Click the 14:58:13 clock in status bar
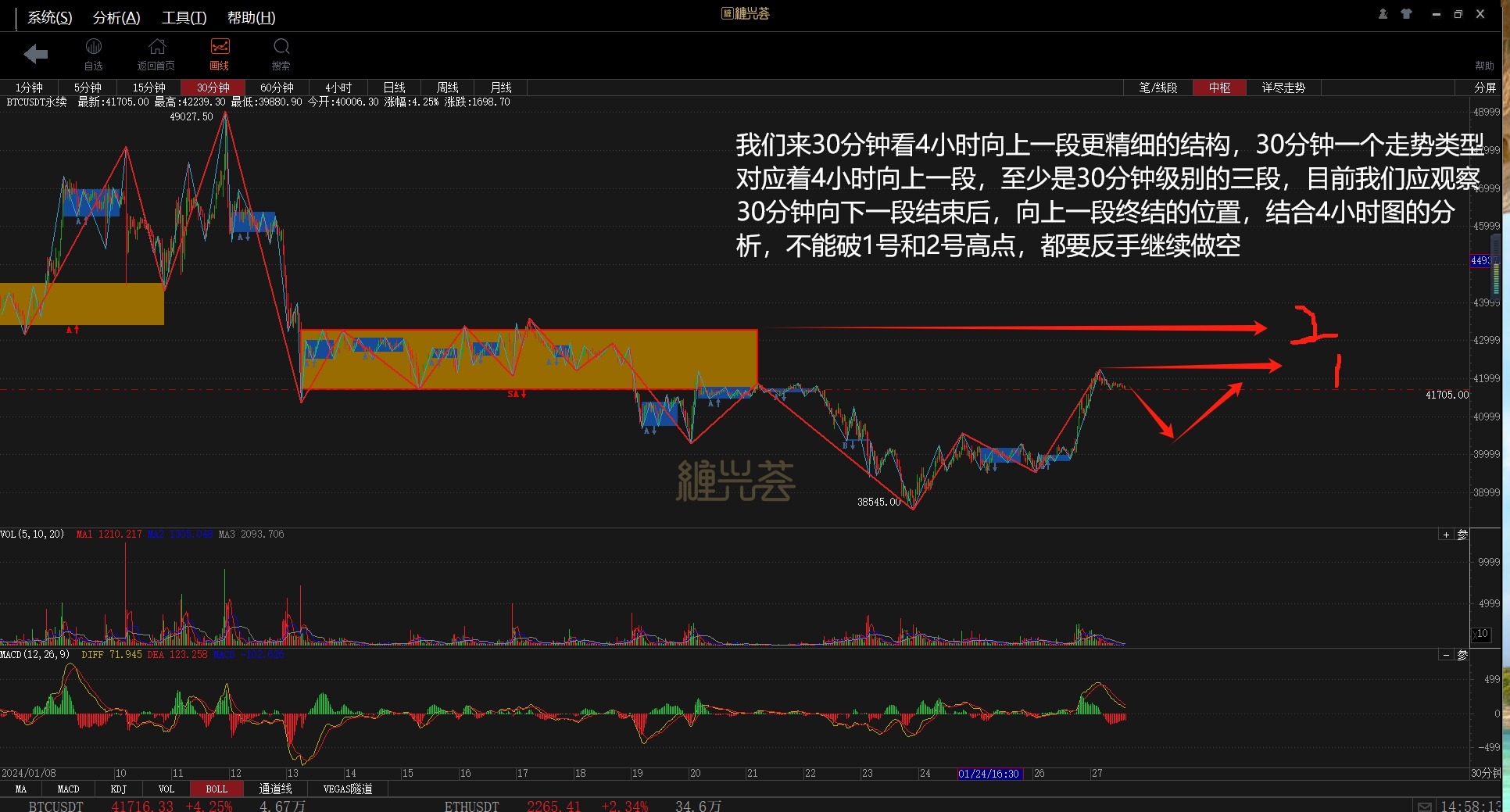This screenshot has height=812, width=1510. point(1471,806)
